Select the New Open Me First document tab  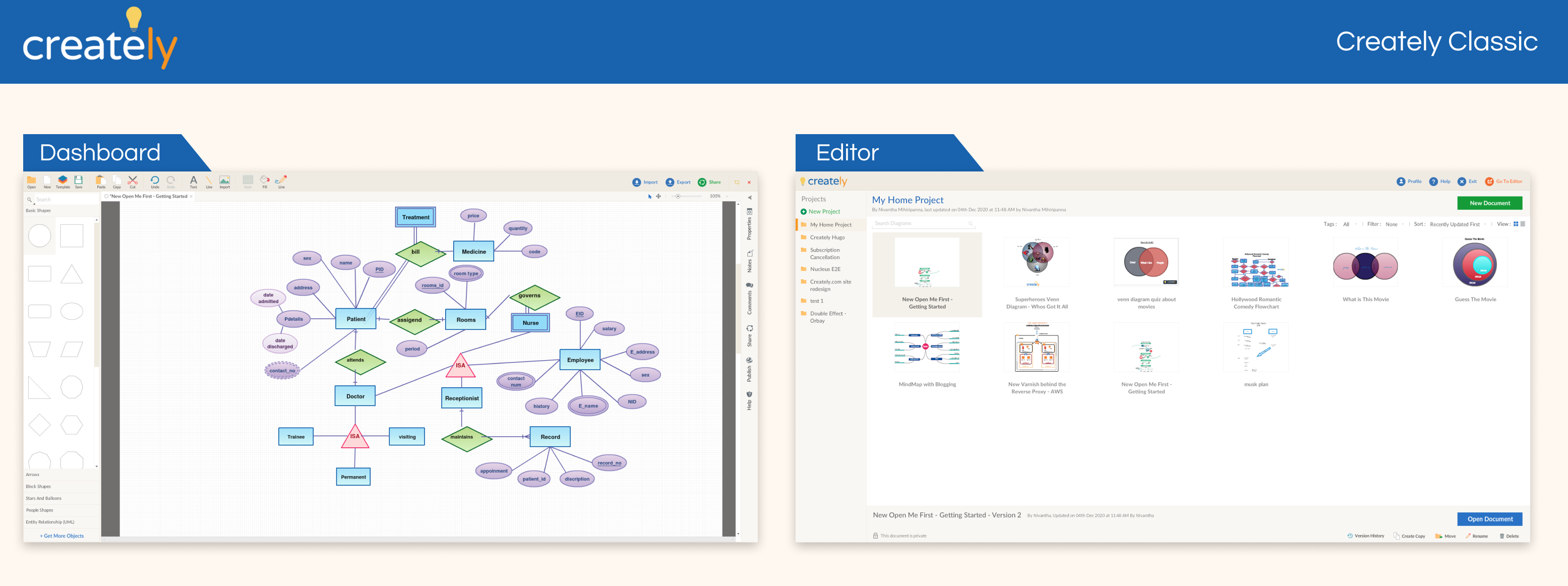point(149,196)
